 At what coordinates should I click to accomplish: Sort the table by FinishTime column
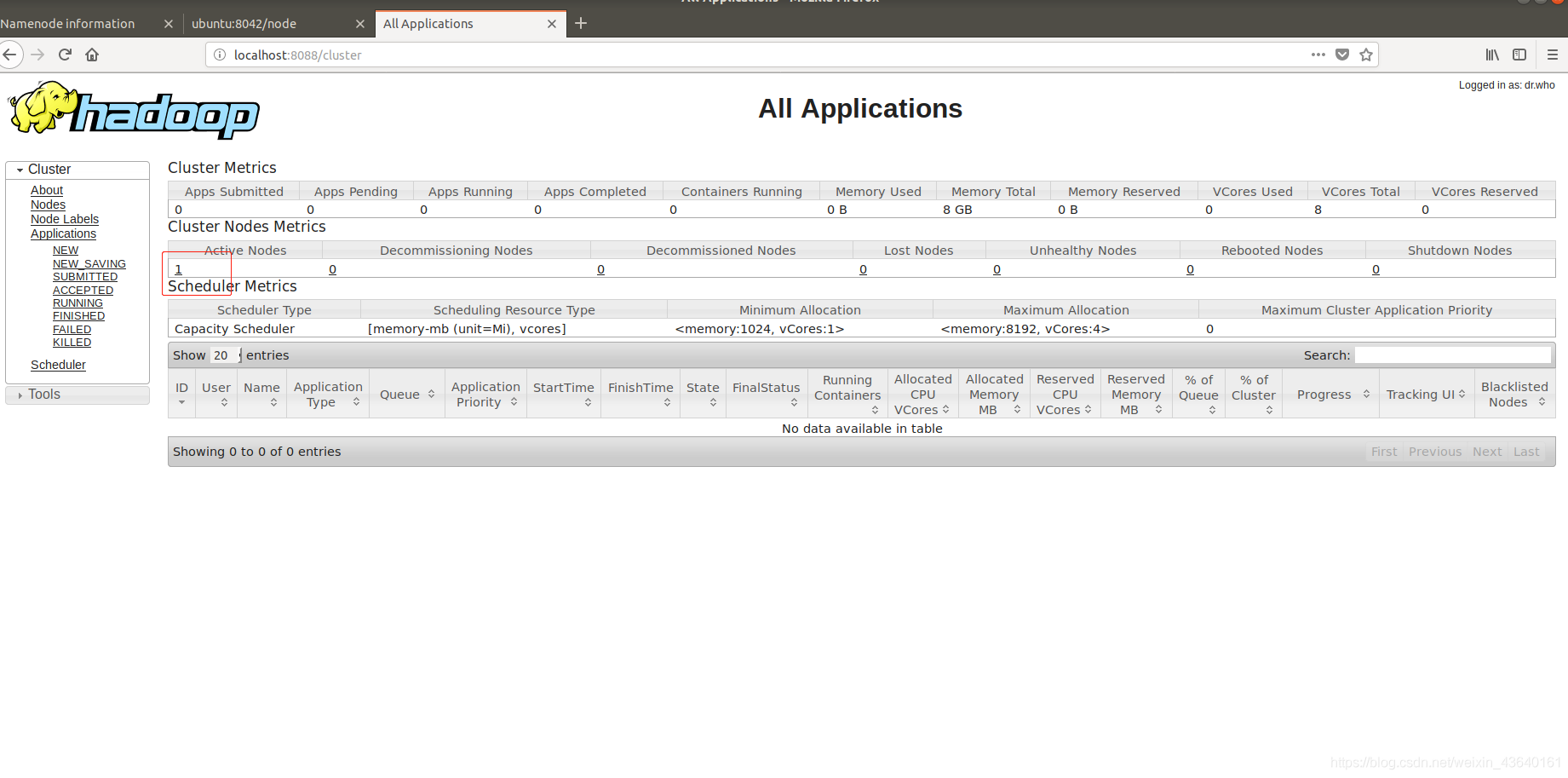640,394
